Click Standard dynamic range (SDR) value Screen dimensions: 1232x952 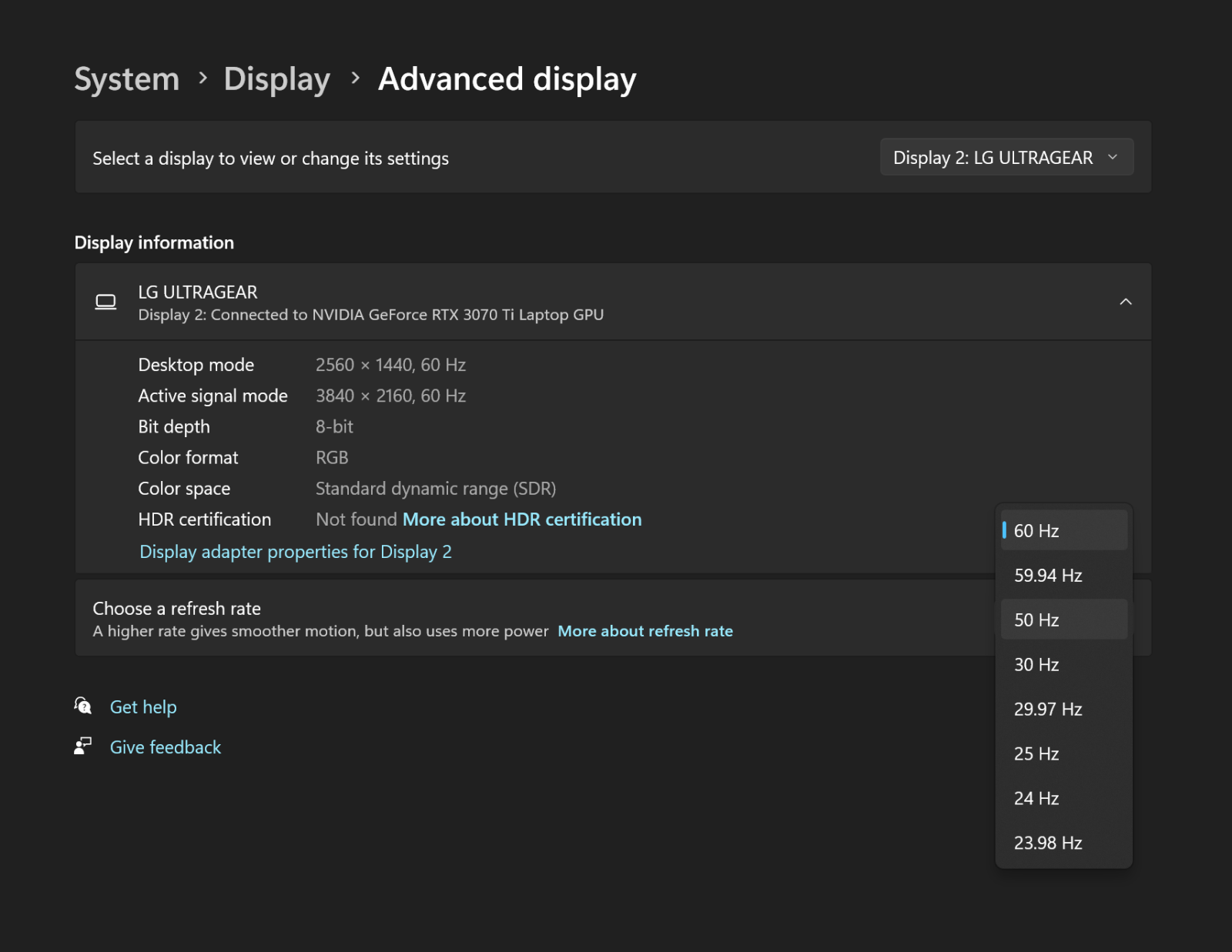(436, 489)
